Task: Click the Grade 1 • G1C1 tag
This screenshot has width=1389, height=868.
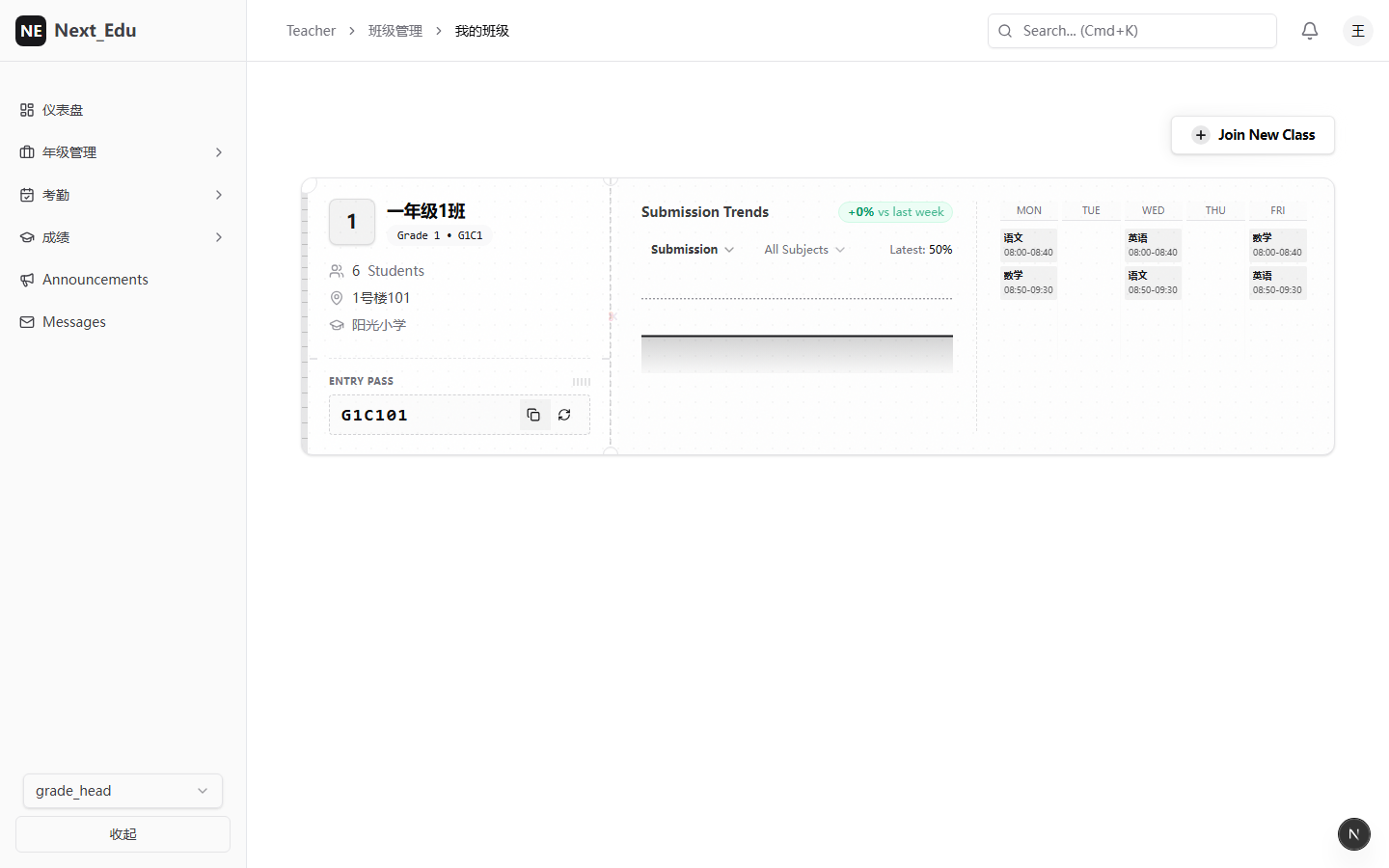Action: point(440,235)
